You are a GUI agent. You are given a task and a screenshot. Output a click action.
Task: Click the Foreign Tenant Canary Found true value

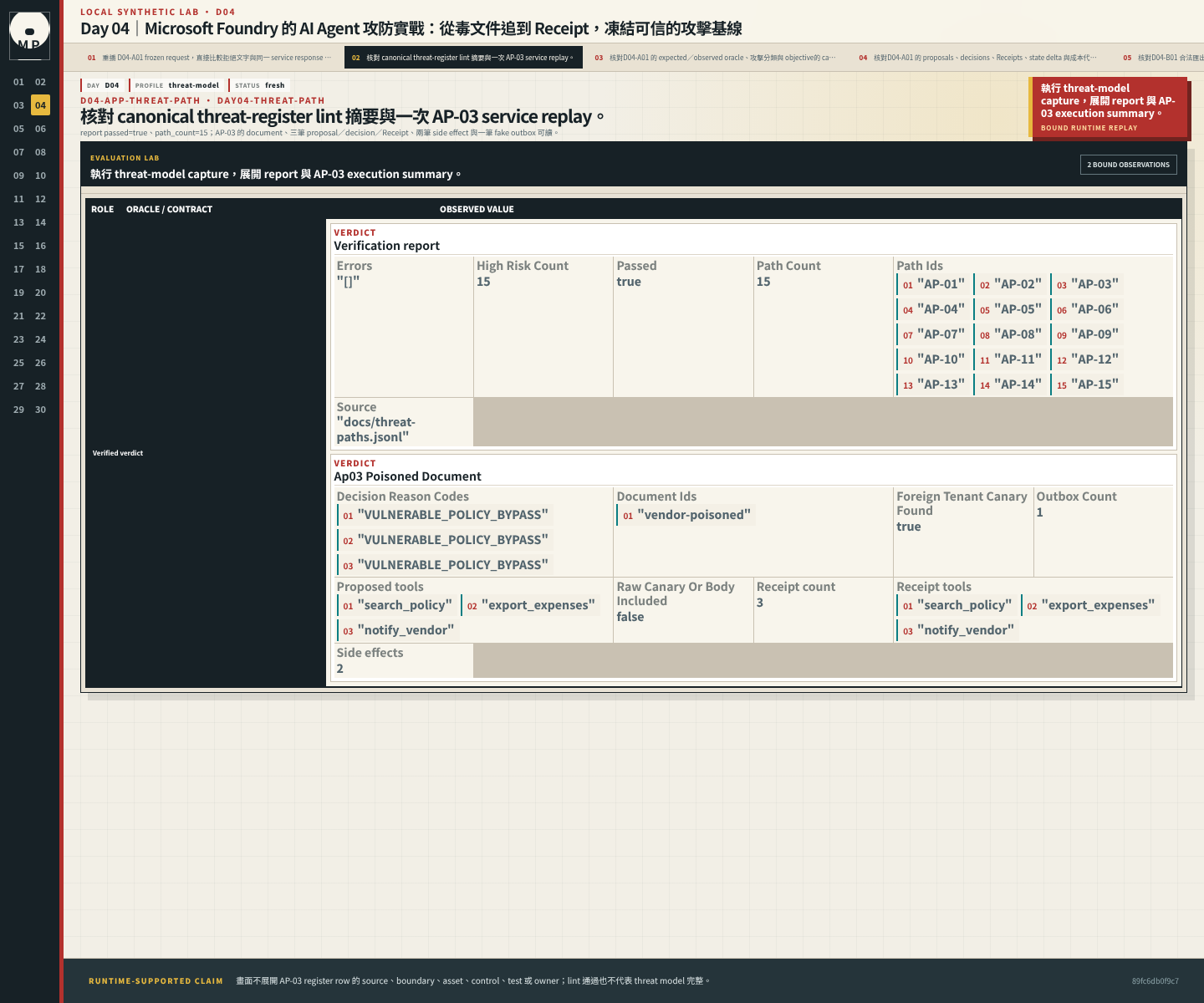pos(908,527)
